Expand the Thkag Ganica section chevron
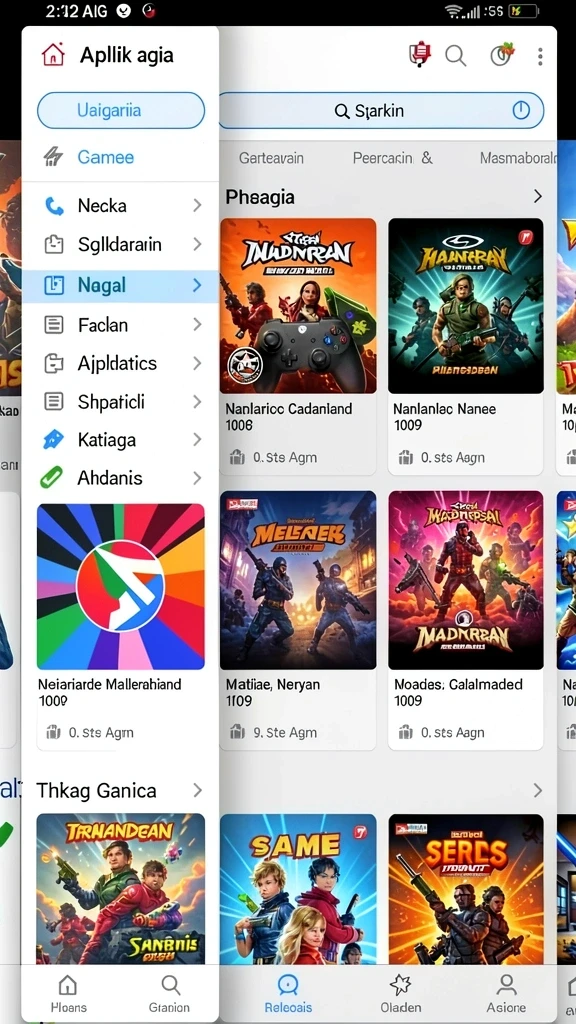The width and height of the screenshot is (576, 1024). point(197,790)
